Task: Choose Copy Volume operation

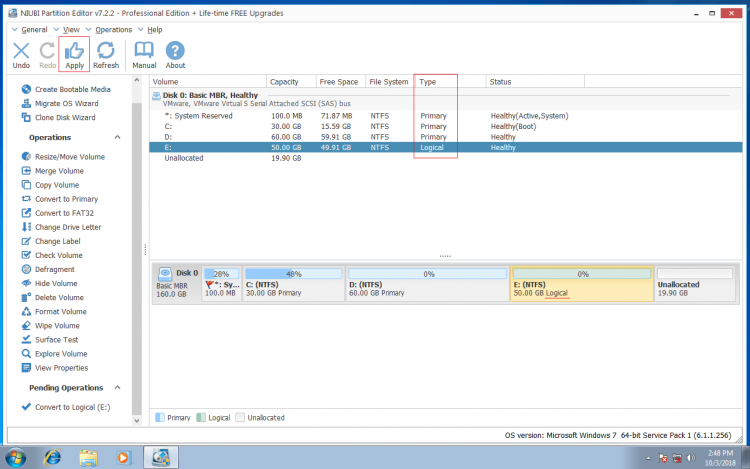Action: [51, 185]
